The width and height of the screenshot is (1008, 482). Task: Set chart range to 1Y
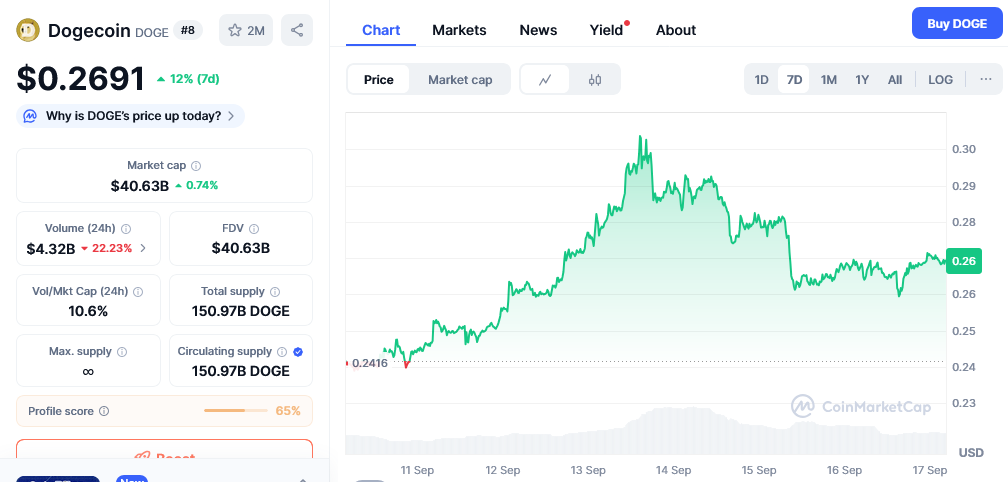tap(862, 80)
